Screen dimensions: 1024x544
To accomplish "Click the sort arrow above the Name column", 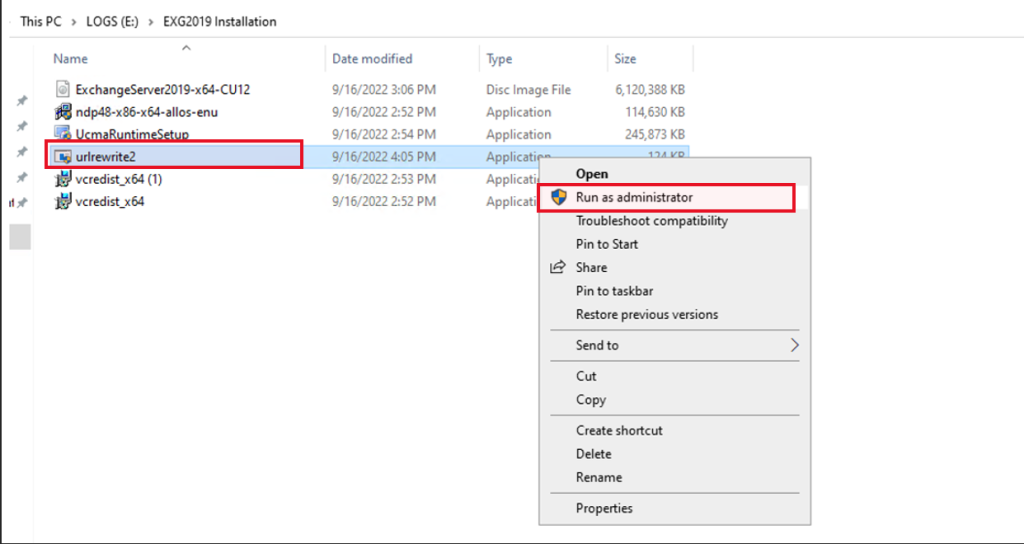I will (x=186, y=48).
